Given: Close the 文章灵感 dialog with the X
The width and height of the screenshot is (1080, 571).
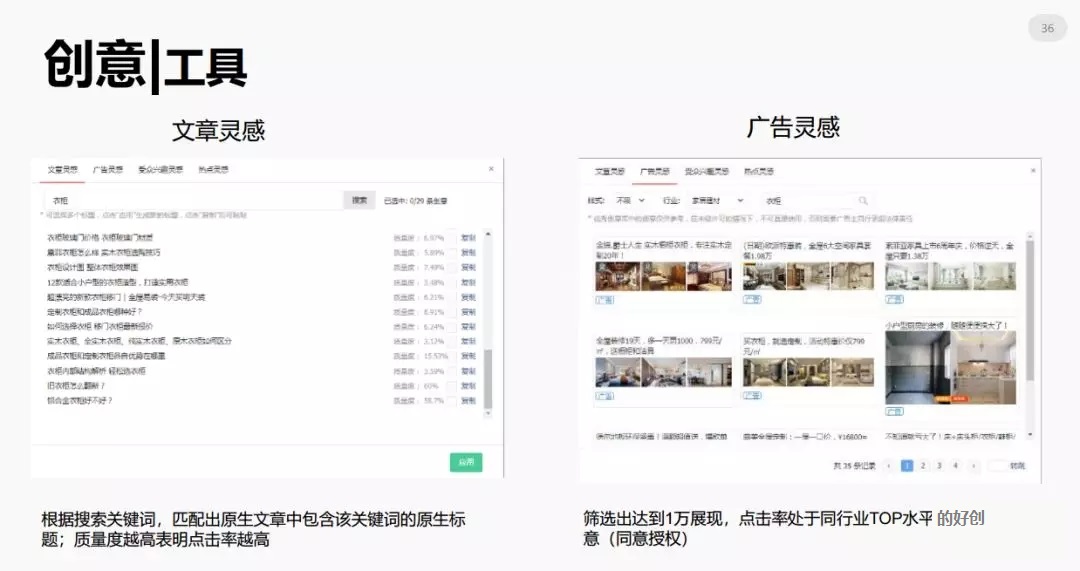Looking at the screenshot, I should (491, 169).
